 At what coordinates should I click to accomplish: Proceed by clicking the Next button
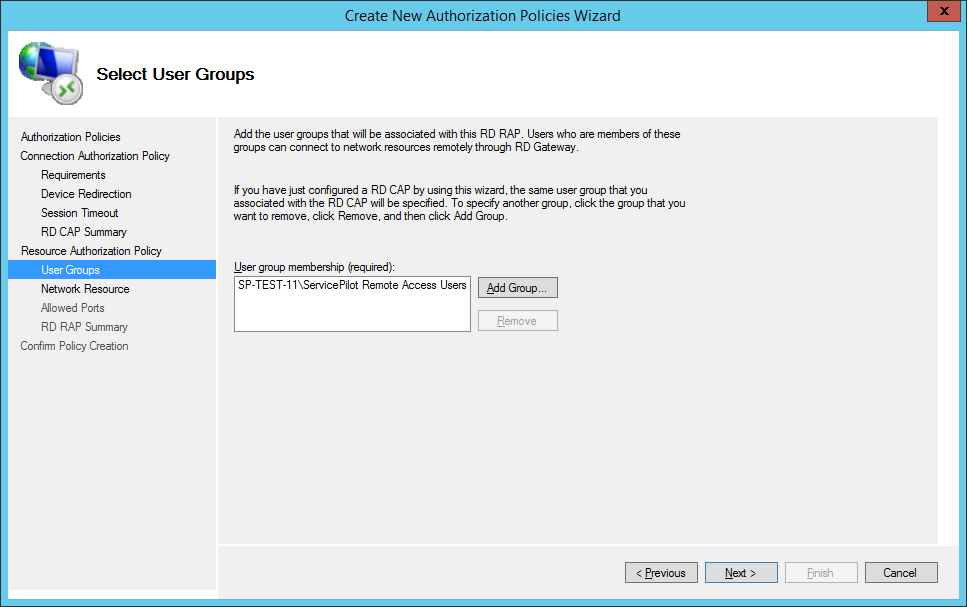coord(741,573)
